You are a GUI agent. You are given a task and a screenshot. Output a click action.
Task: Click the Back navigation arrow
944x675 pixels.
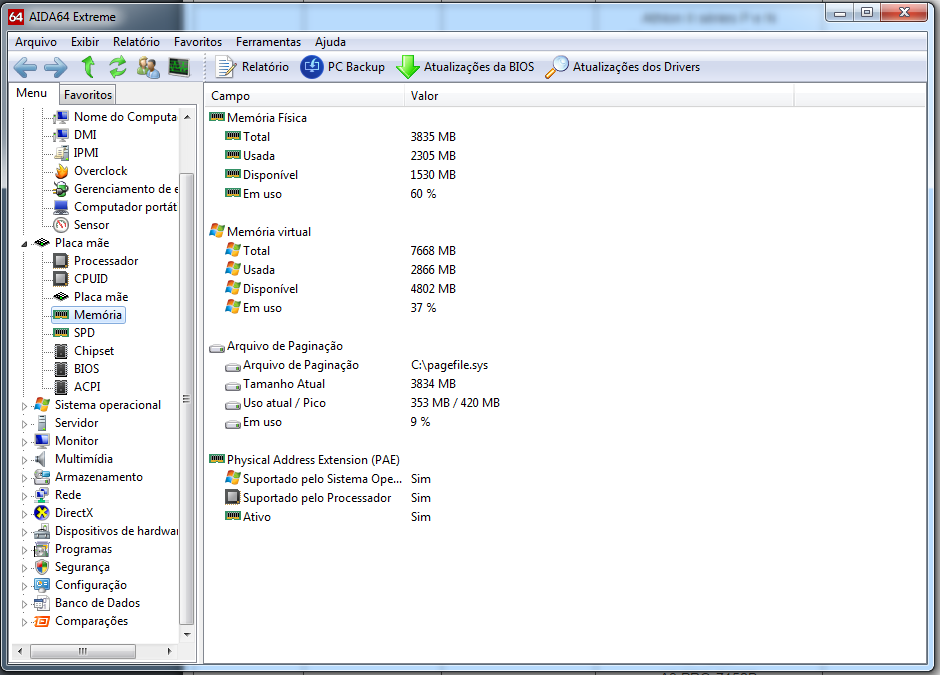[x=25, y=67]
